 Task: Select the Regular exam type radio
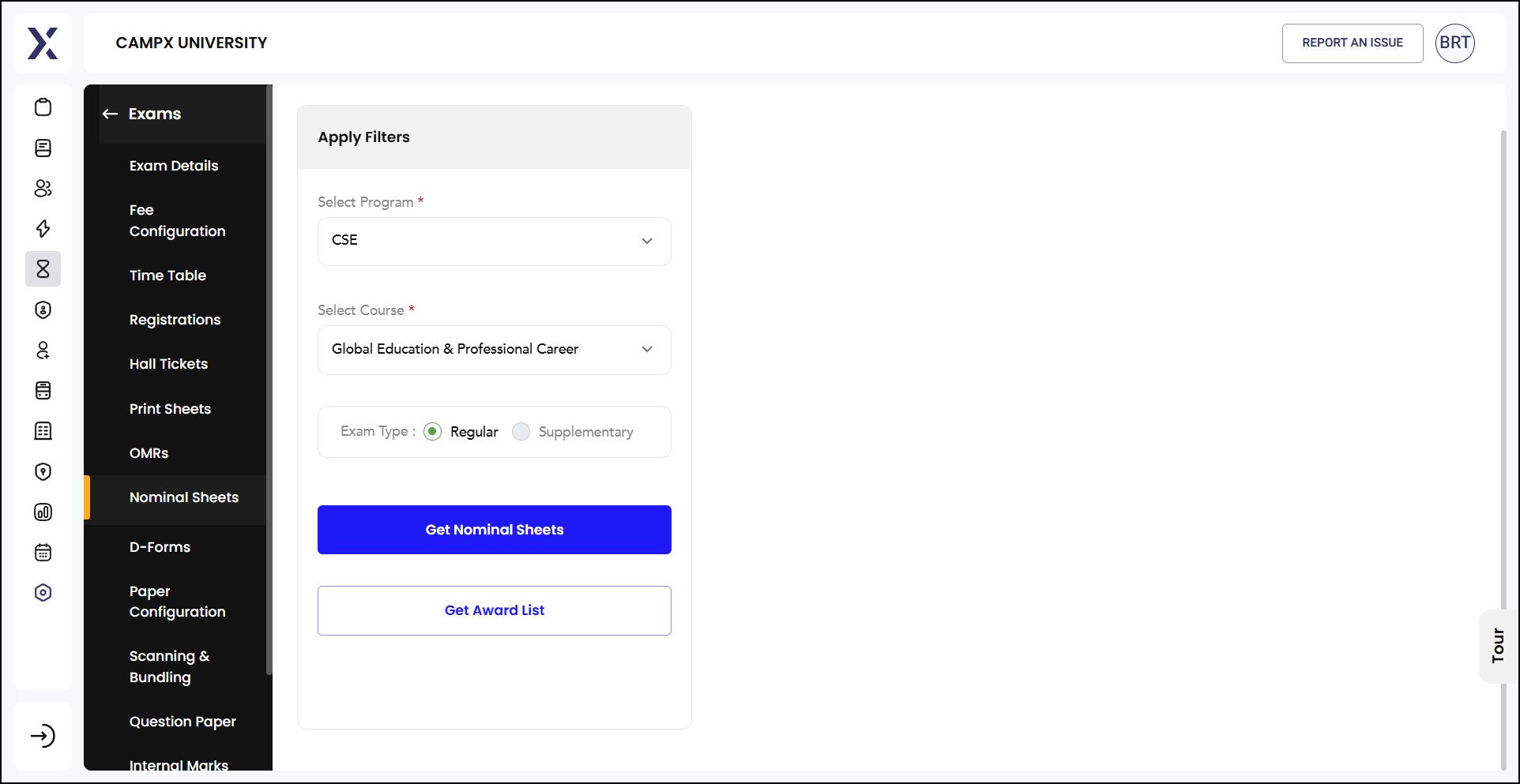(432, 431)
